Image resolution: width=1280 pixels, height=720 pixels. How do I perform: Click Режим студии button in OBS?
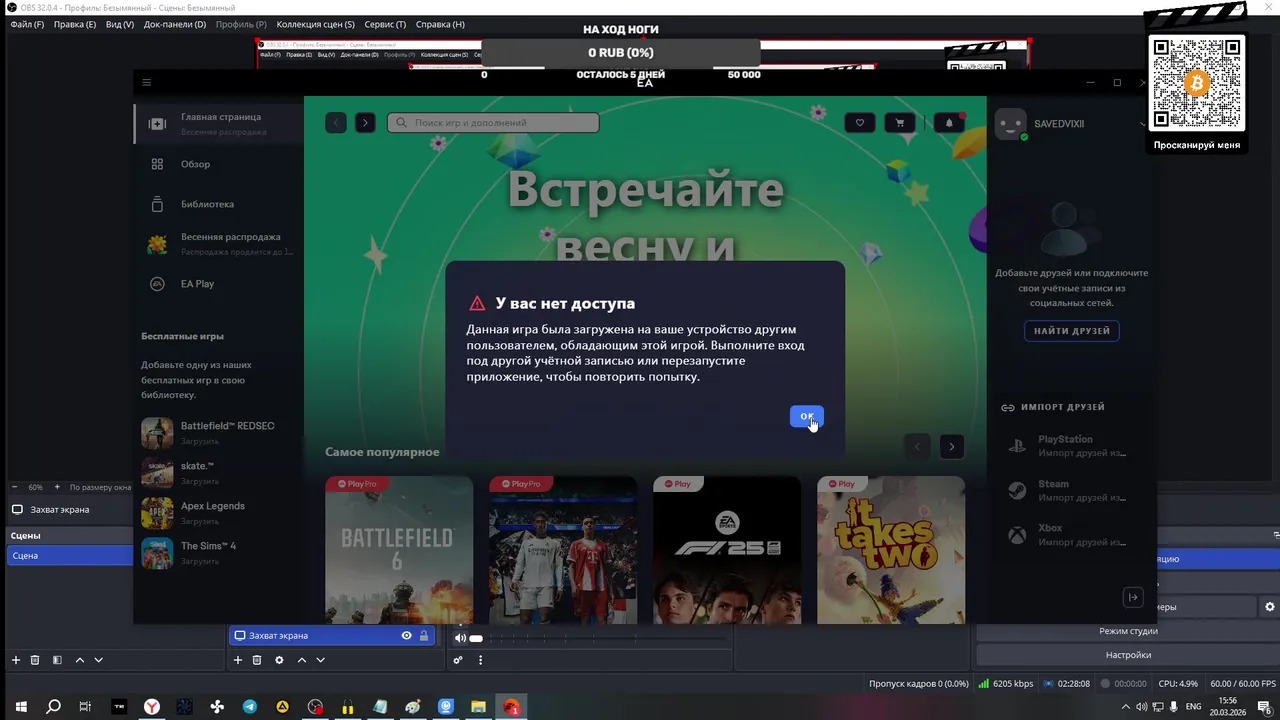point(1128,631)
